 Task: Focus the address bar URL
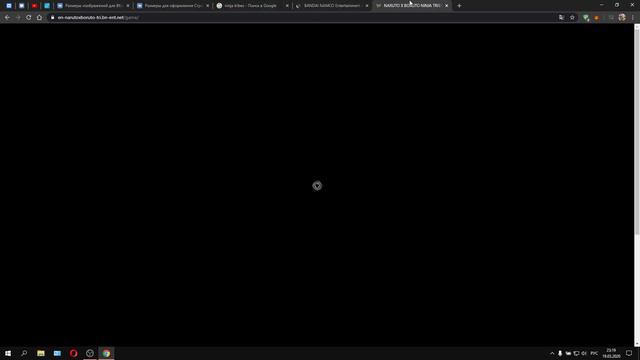(98, 18)
